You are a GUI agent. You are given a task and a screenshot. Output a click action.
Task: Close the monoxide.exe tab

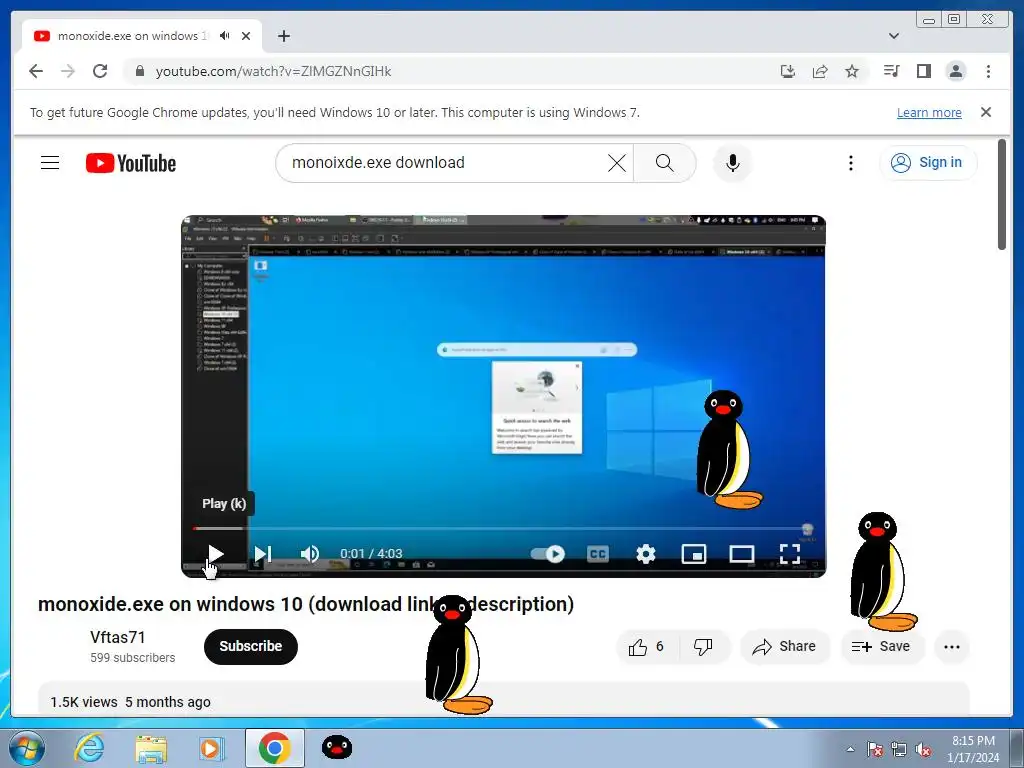[x=246, y=36]
